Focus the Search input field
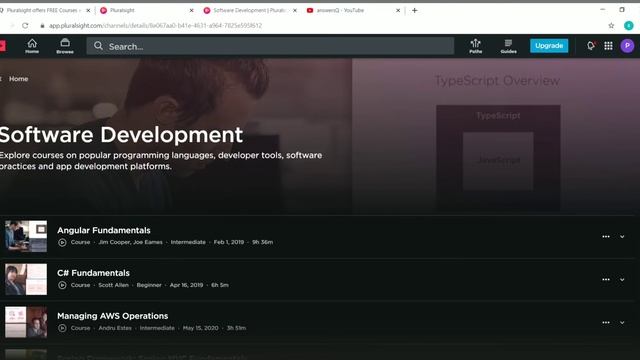This screenshot has width=640, height=360. click(270, 46)
